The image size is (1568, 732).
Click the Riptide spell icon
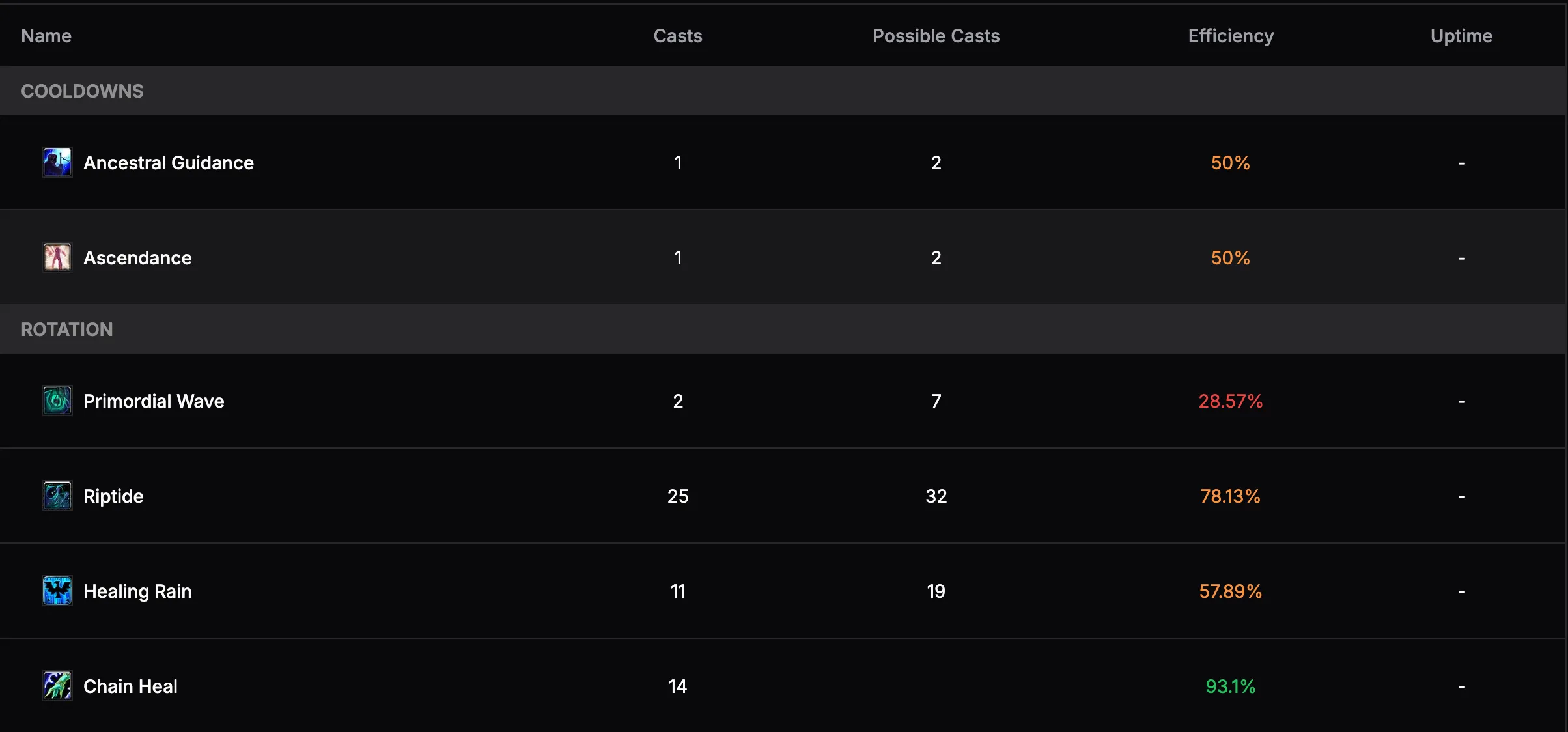pyautogui.click(x=57, y=496)
